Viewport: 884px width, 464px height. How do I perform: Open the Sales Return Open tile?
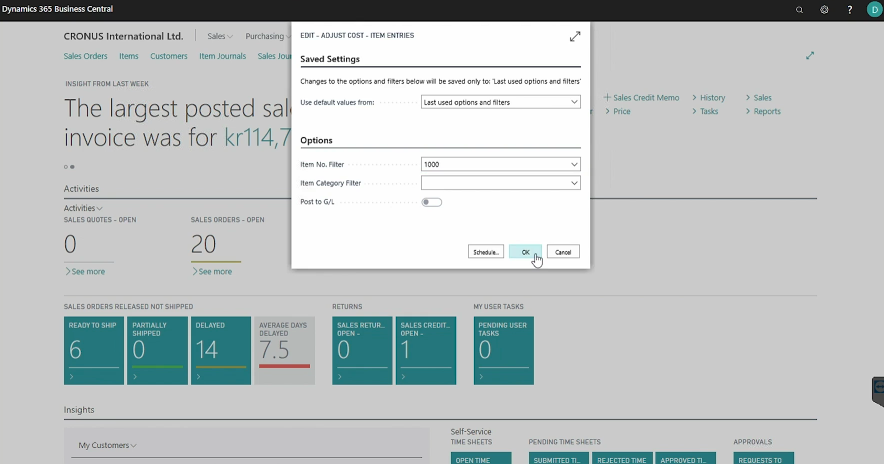[362, 351]
